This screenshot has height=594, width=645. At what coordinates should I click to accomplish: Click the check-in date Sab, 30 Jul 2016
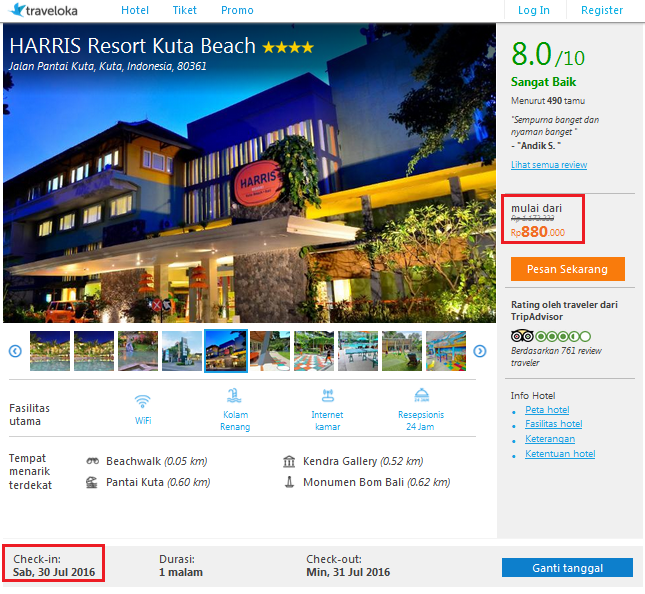pos(54,572)
